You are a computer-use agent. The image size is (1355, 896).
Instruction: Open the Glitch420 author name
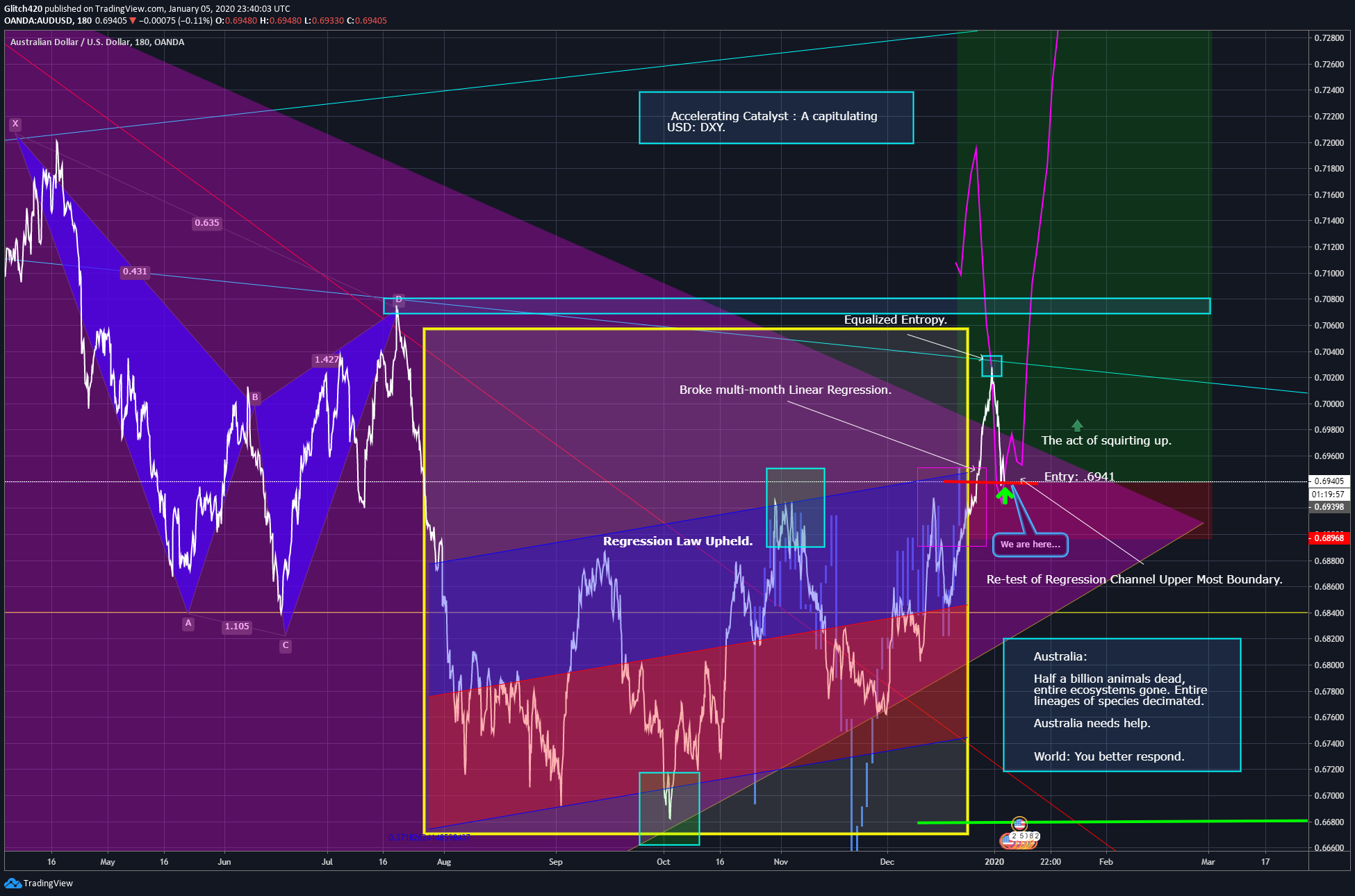[x=24, y=9]
